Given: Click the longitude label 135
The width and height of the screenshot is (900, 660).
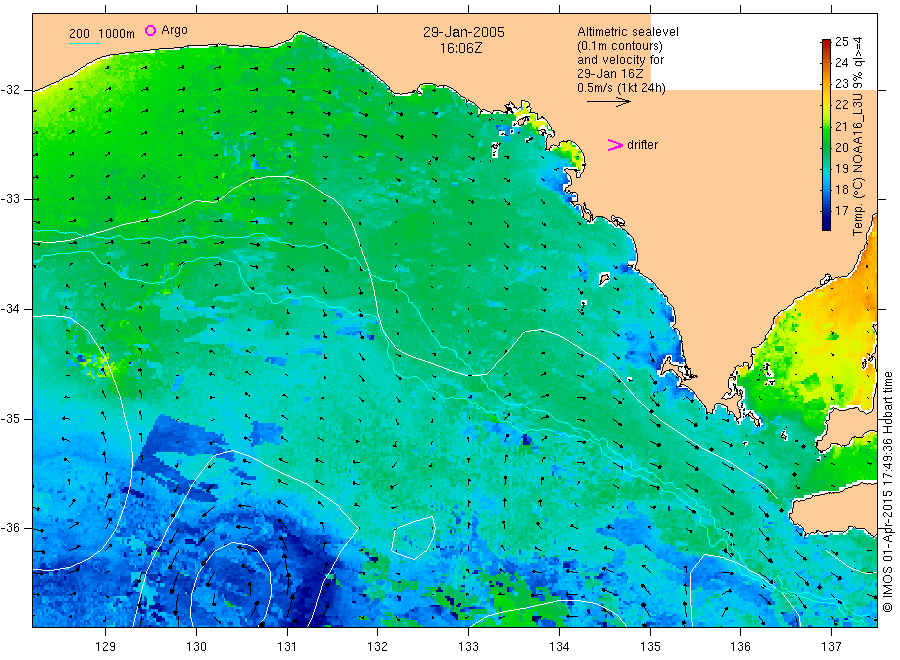Looking at the screenshot, I should pos(650,647).
